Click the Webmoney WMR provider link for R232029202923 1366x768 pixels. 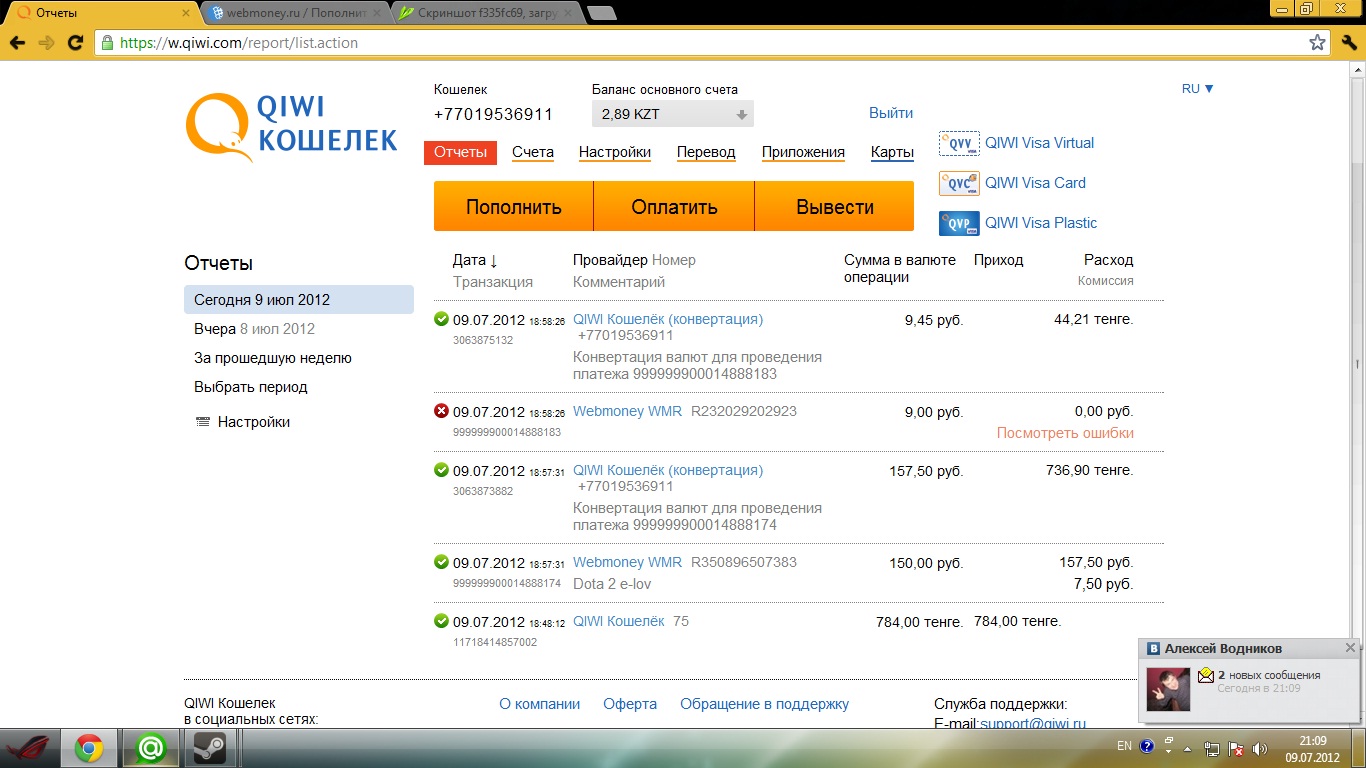click(627, 411)
